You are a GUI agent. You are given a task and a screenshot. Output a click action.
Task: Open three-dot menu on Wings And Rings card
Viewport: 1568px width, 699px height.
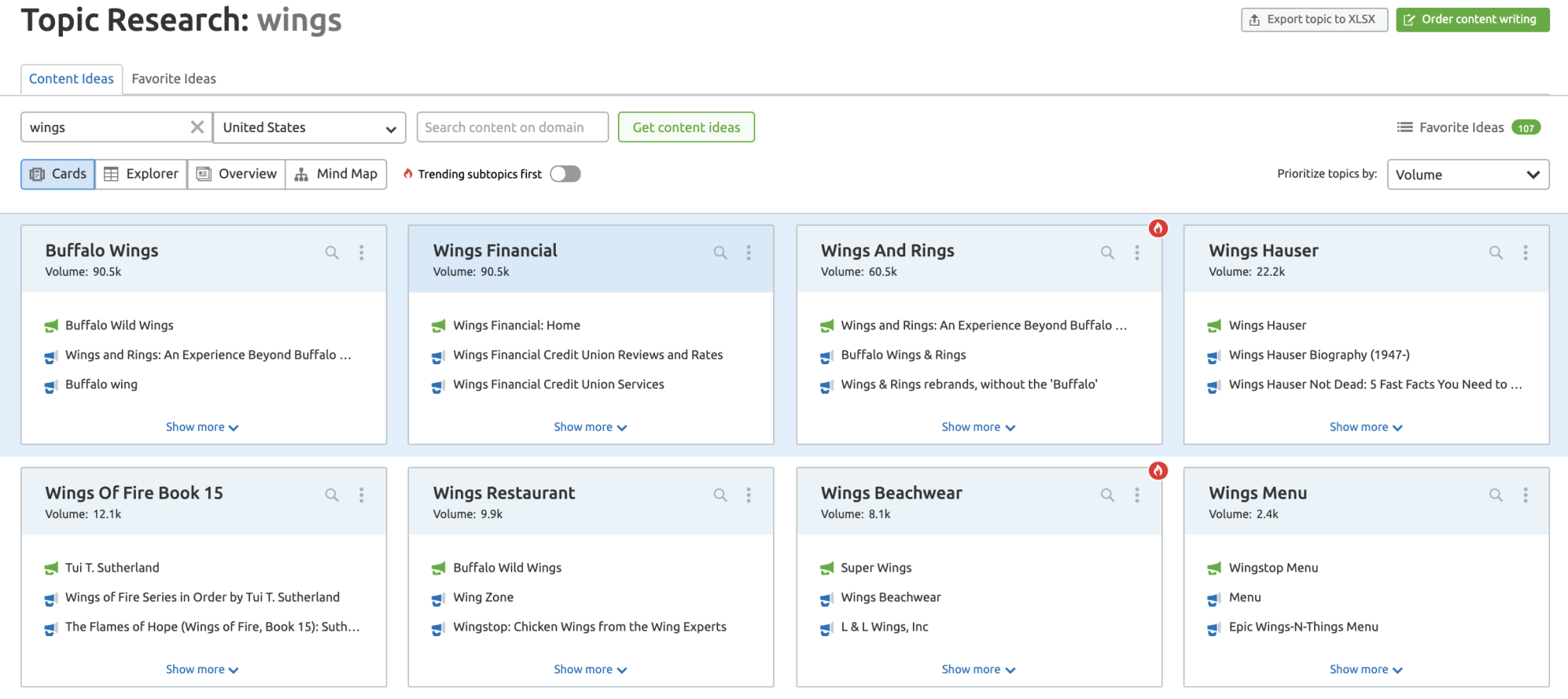(1136, 252)
